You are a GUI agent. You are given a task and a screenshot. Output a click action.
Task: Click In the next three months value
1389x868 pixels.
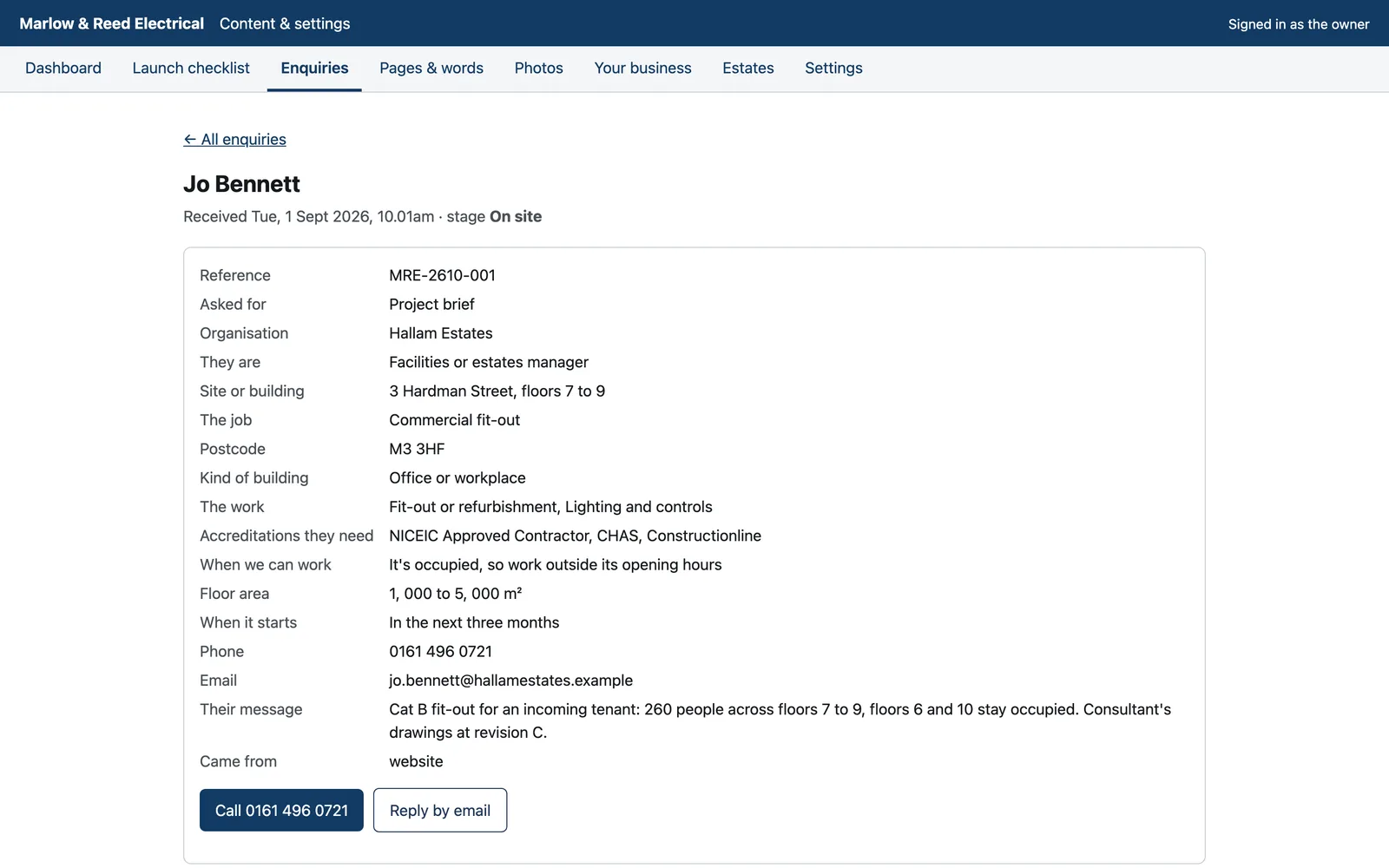(474, 622)
